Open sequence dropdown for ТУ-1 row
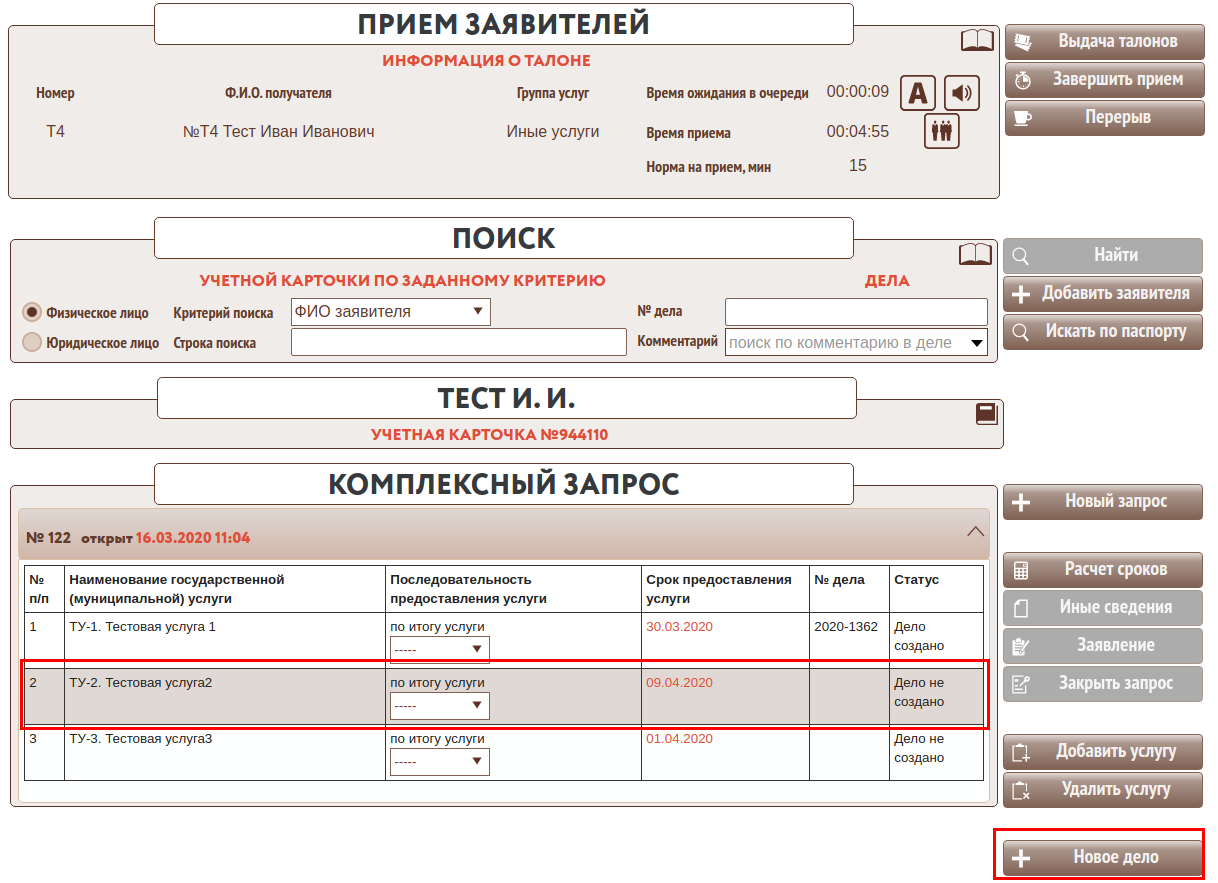The image size is (1218, 883). (x=439, y=649)
